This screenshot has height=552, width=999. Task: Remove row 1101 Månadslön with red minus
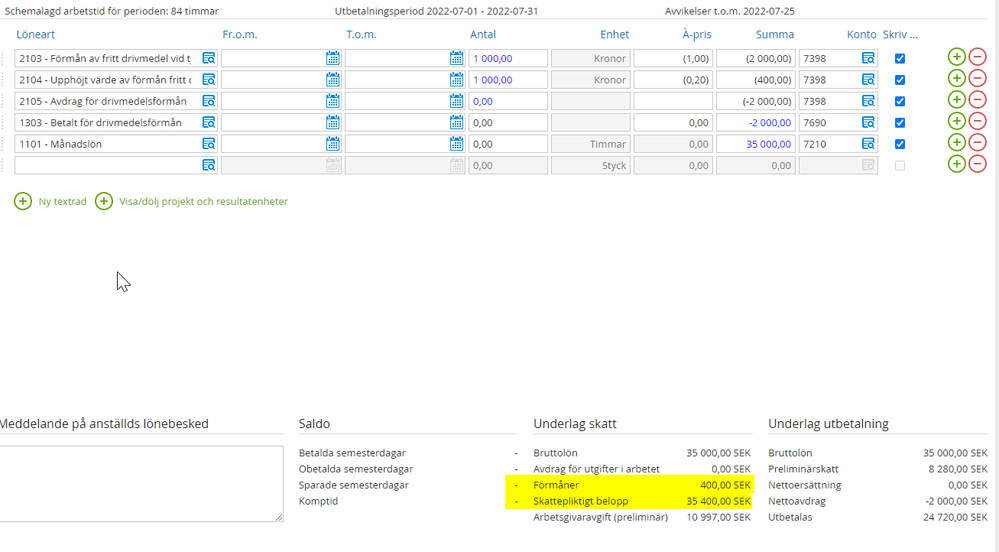(977, 143)
